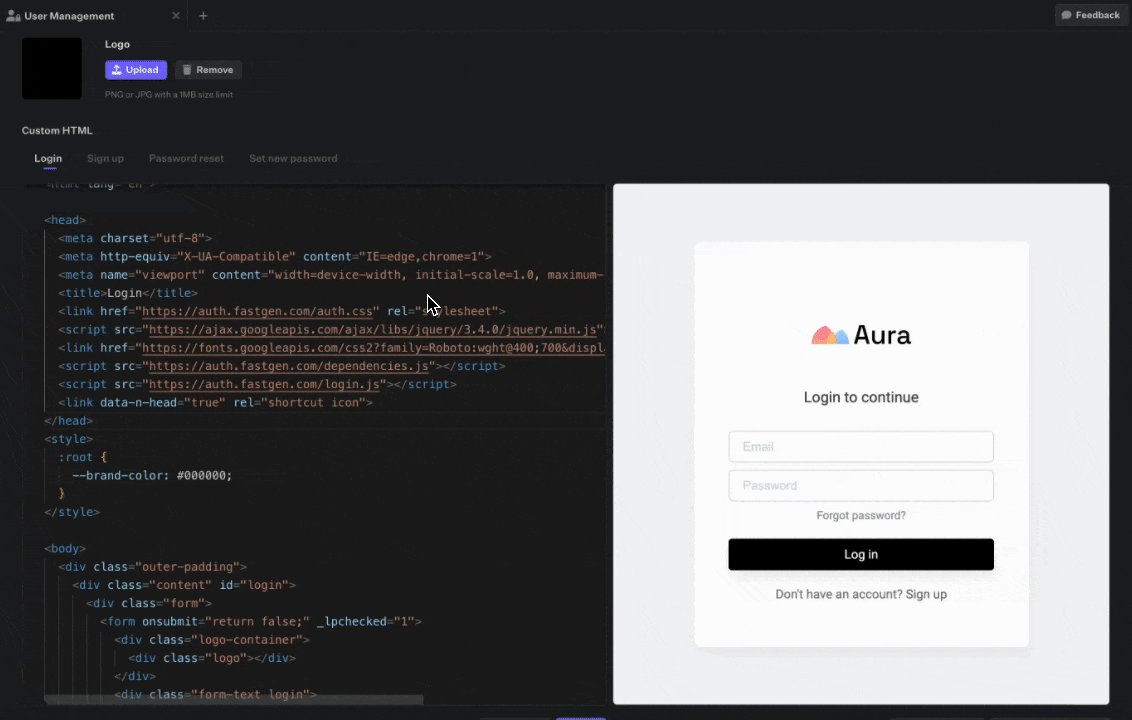This screenshot has width=1132, height=720.
Task: Click the <title>Login</title> line
Action: pos(128,293)
